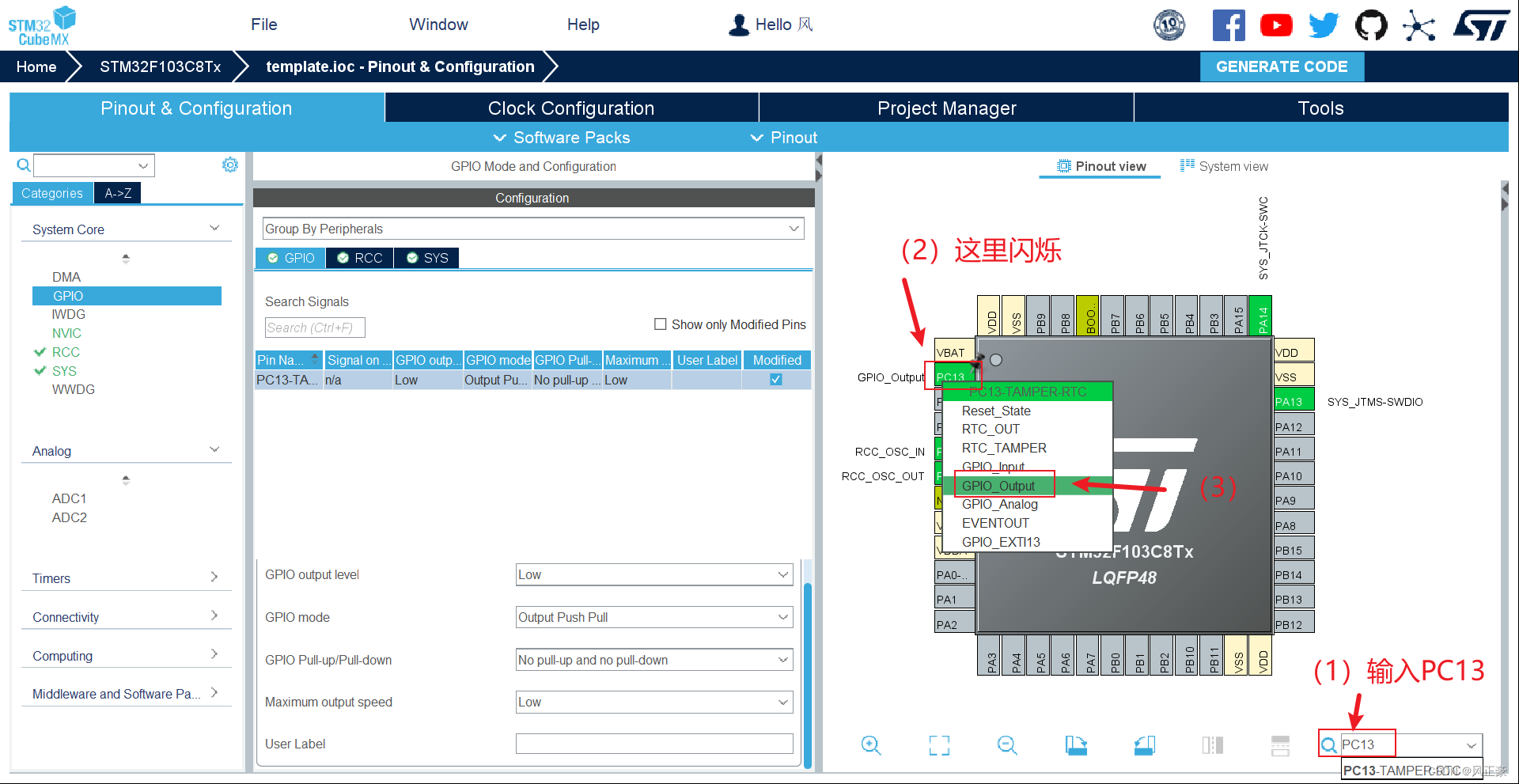Select NVIC in System Core list
1519x784 pixels.
[x=66, y=333]
